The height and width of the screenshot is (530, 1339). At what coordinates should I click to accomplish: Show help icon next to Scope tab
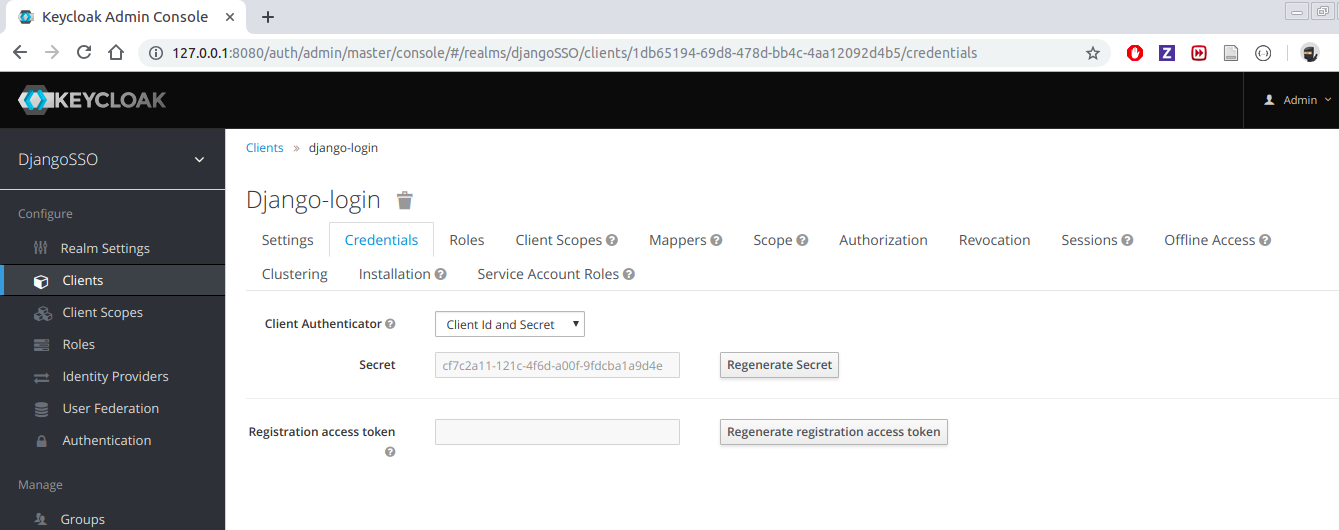802,240
